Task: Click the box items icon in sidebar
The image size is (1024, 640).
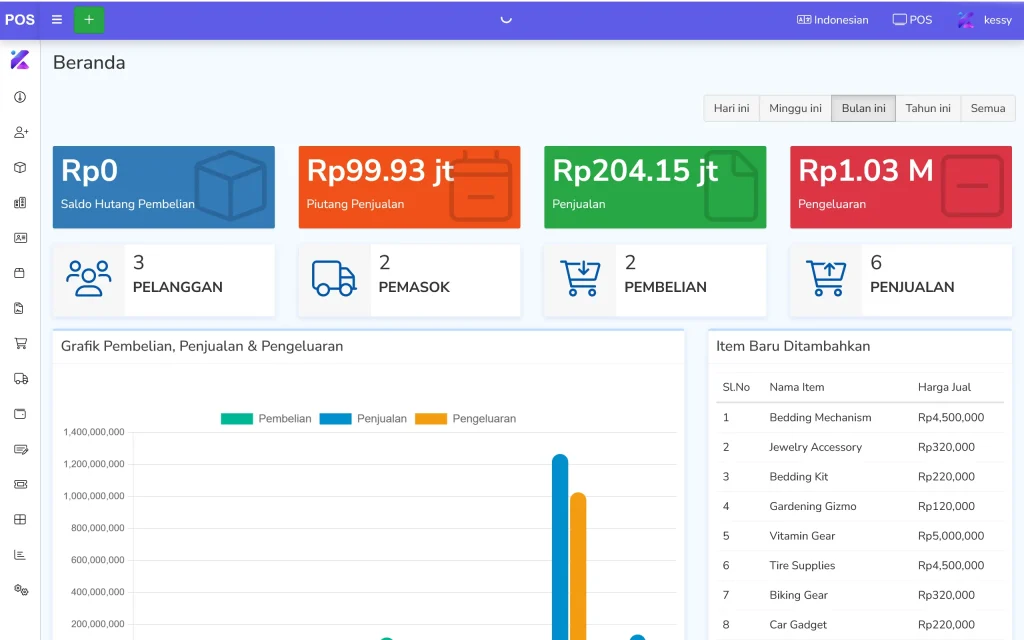Action: (20, 167)
